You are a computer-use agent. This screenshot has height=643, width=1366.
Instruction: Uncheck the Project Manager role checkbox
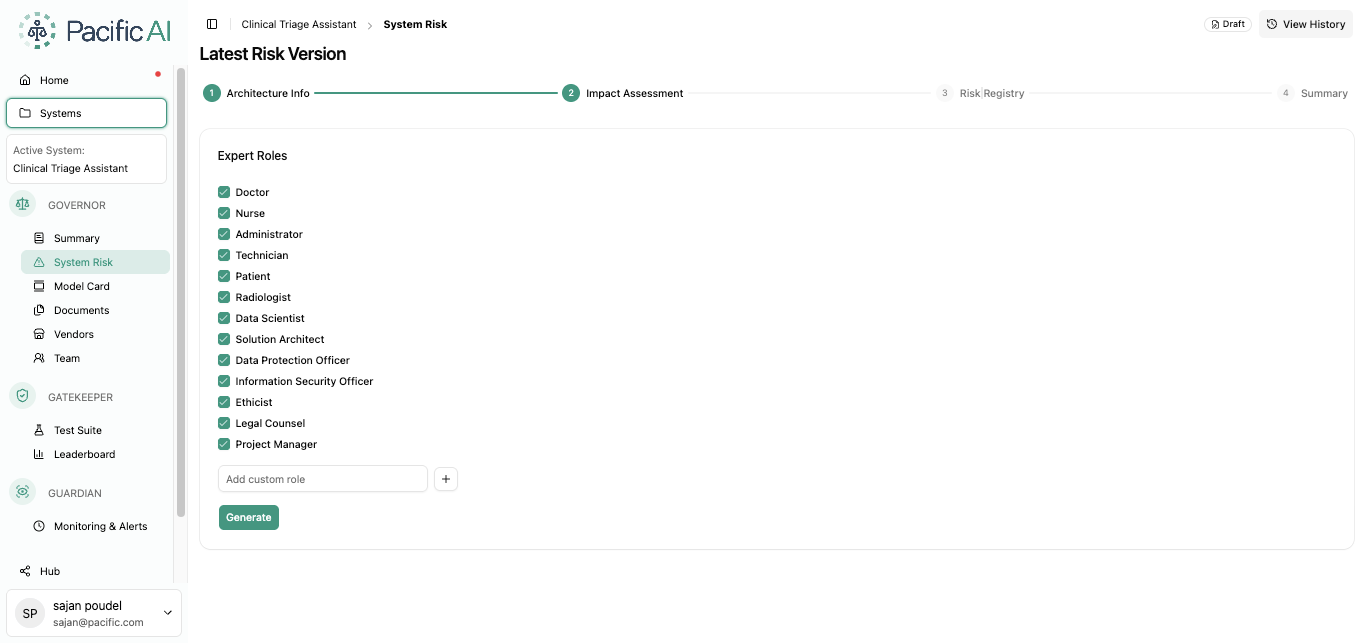pyautogui.click(x=224, y=444)
